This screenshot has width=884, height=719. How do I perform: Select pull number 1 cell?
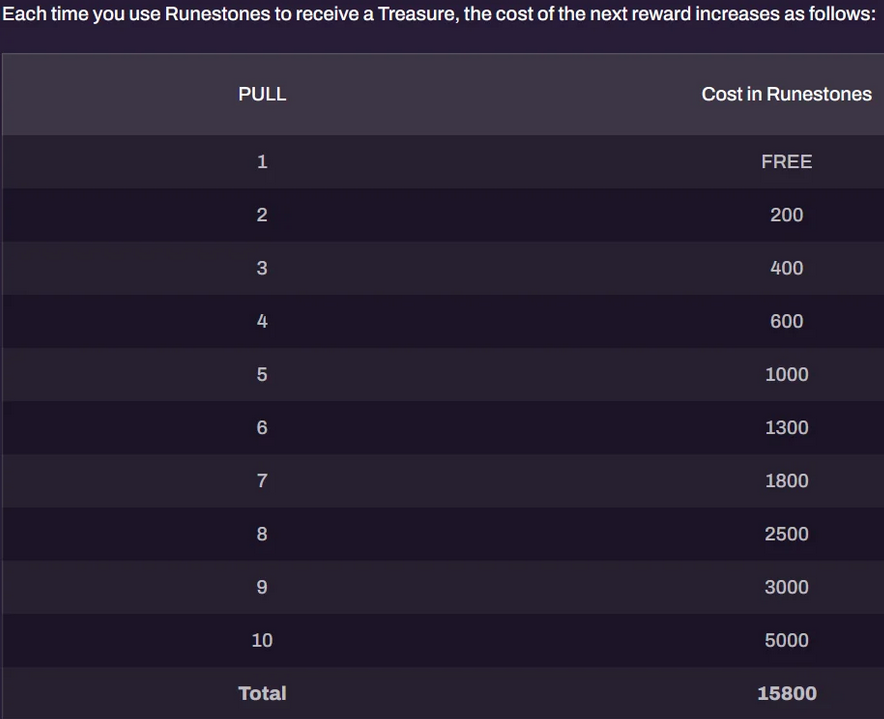tap(262, 161)
